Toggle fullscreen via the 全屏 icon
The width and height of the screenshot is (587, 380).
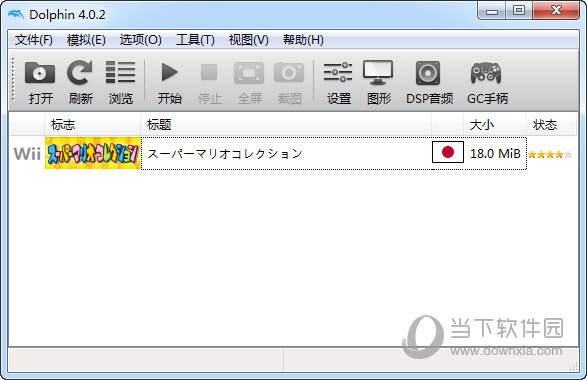tap(249, 82)
